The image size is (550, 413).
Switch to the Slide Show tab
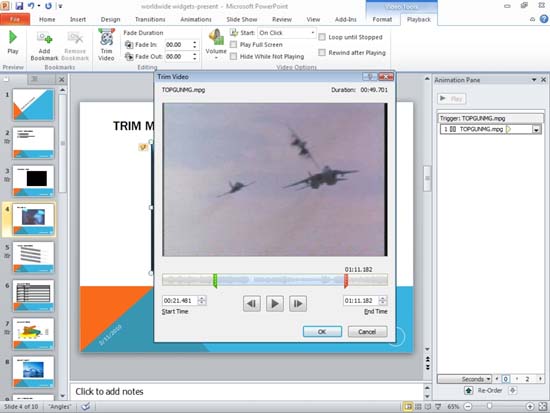pos(242,19)
